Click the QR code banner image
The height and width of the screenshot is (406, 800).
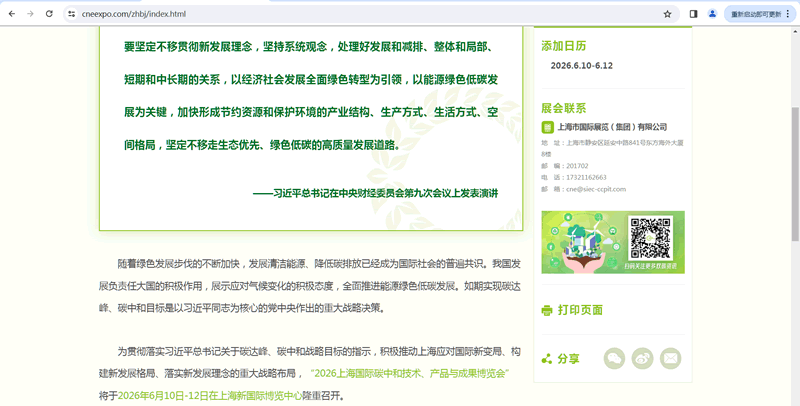pyautogui.click(x=612, y=242)
